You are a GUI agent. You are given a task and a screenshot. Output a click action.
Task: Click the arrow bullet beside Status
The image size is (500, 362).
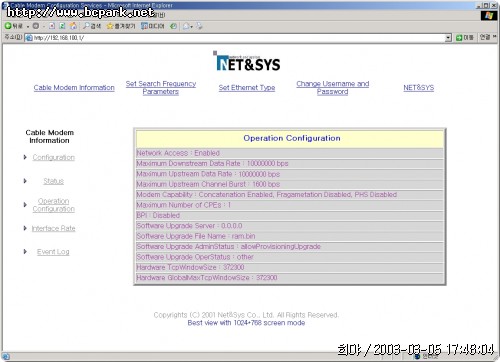coord(25,181)
